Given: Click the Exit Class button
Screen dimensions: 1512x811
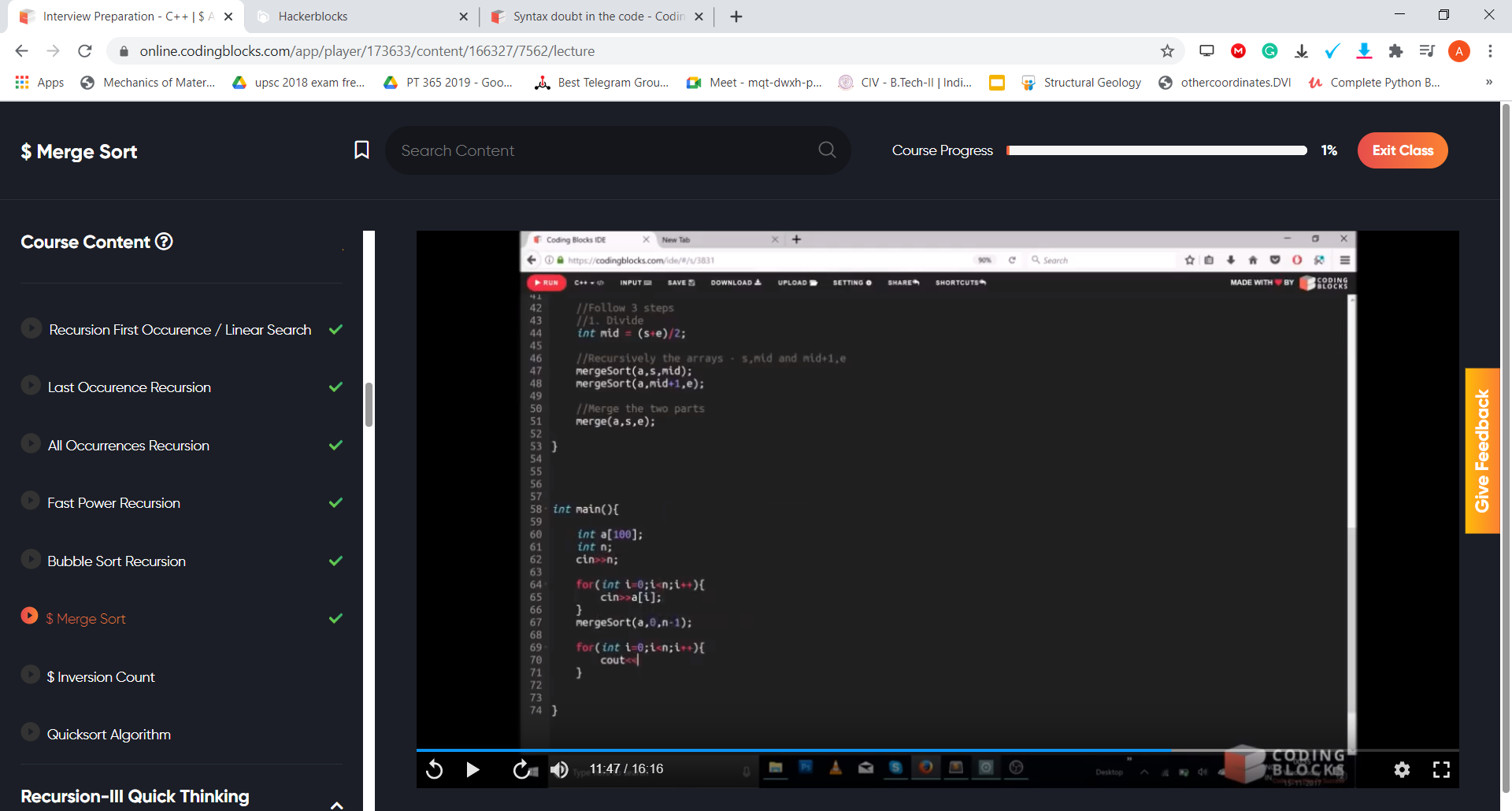Looking at the screenshot, I should (1402, 150).
